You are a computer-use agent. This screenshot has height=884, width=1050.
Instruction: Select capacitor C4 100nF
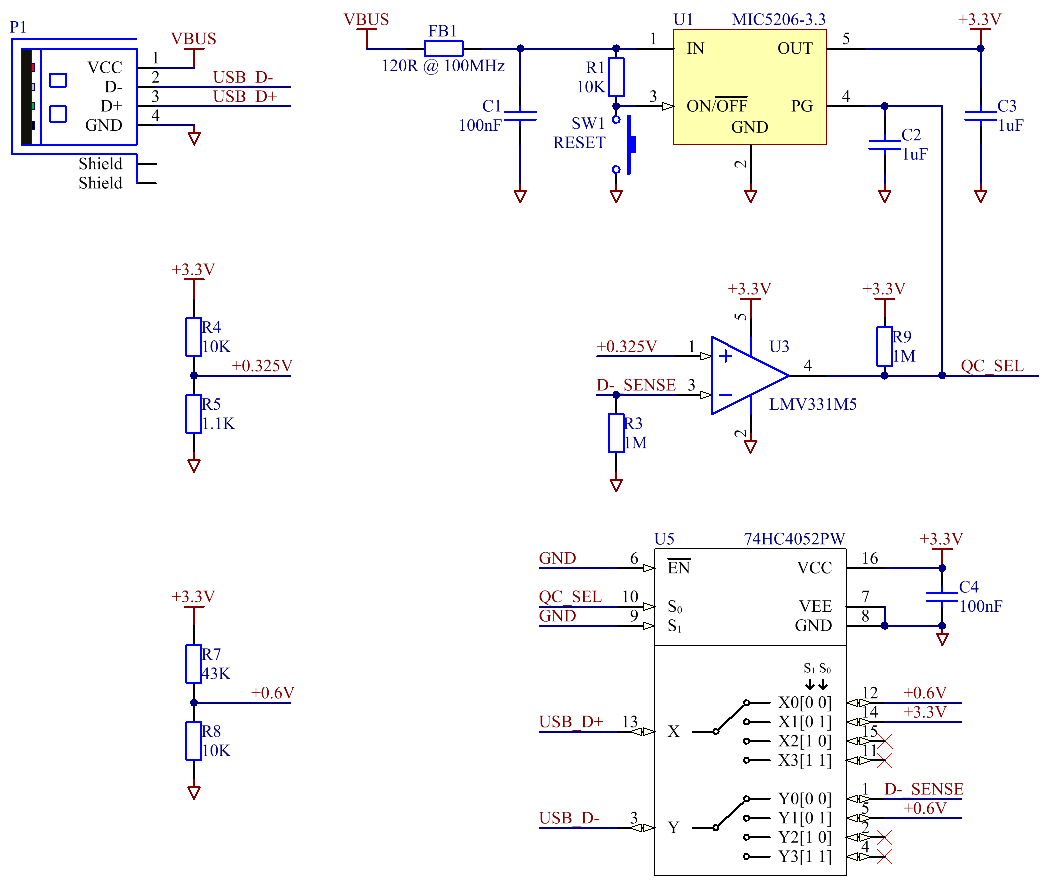[x=942, y=597]
